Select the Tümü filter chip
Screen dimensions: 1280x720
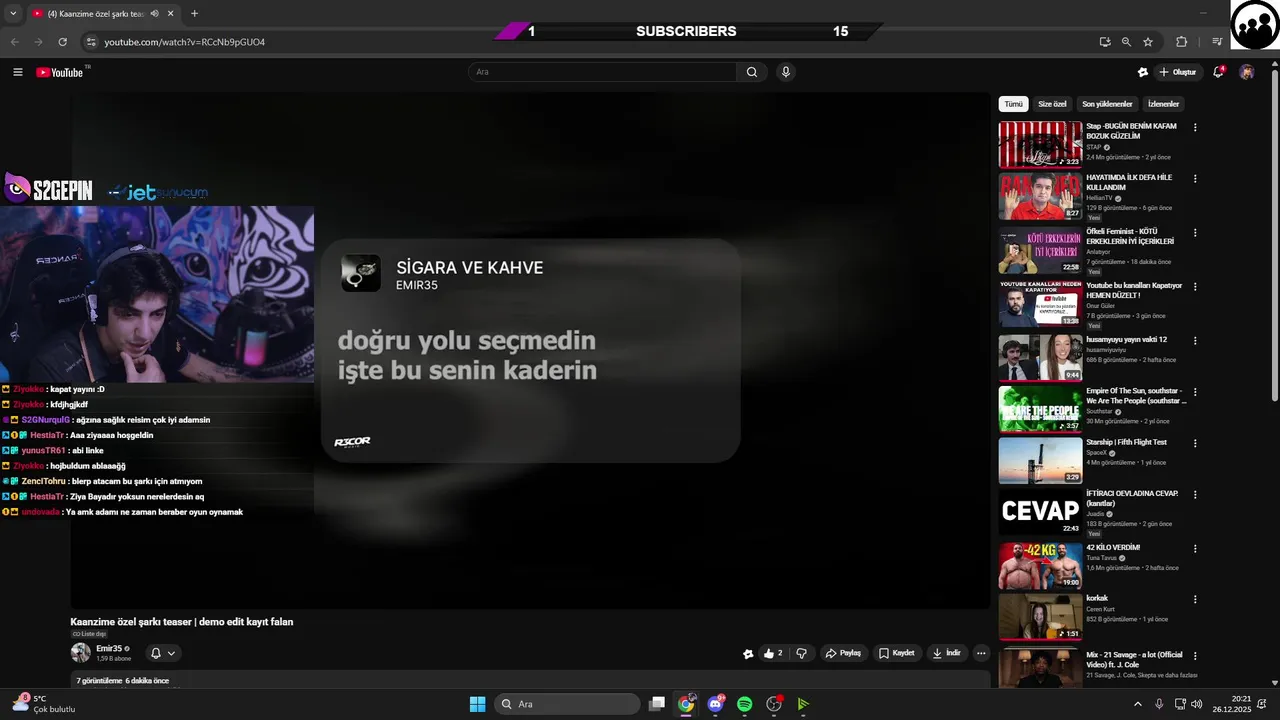coord(1013,104)
